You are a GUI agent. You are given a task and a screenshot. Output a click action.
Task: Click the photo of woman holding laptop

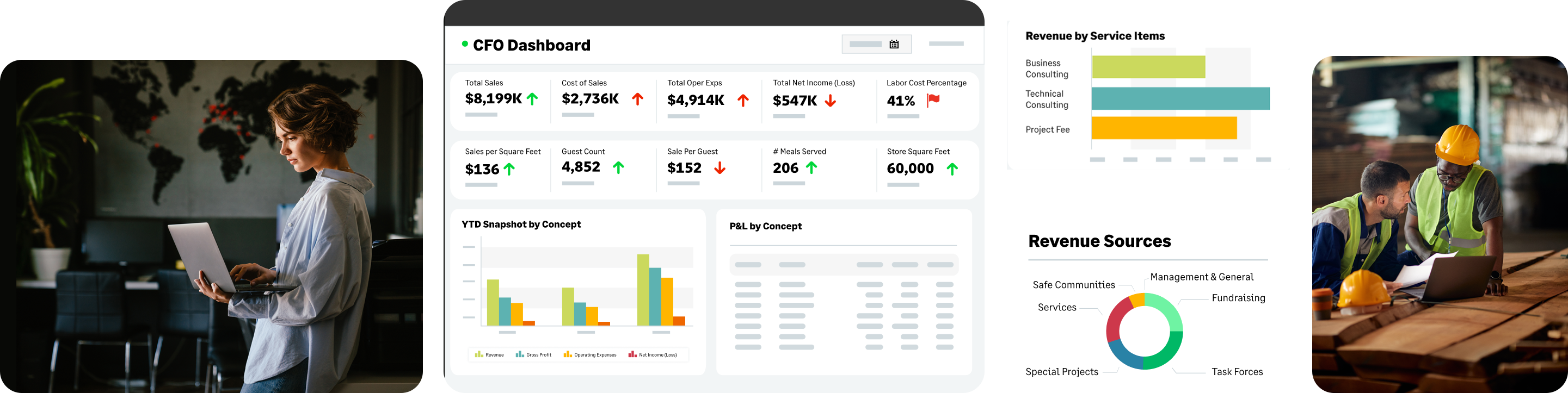coord(211,226)
